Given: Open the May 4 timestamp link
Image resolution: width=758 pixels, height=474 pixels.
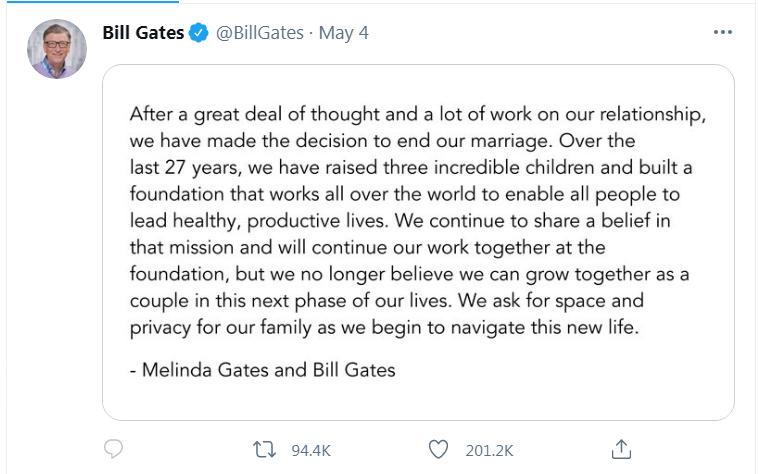Looking at the screenshot, I should coord(344,33).
